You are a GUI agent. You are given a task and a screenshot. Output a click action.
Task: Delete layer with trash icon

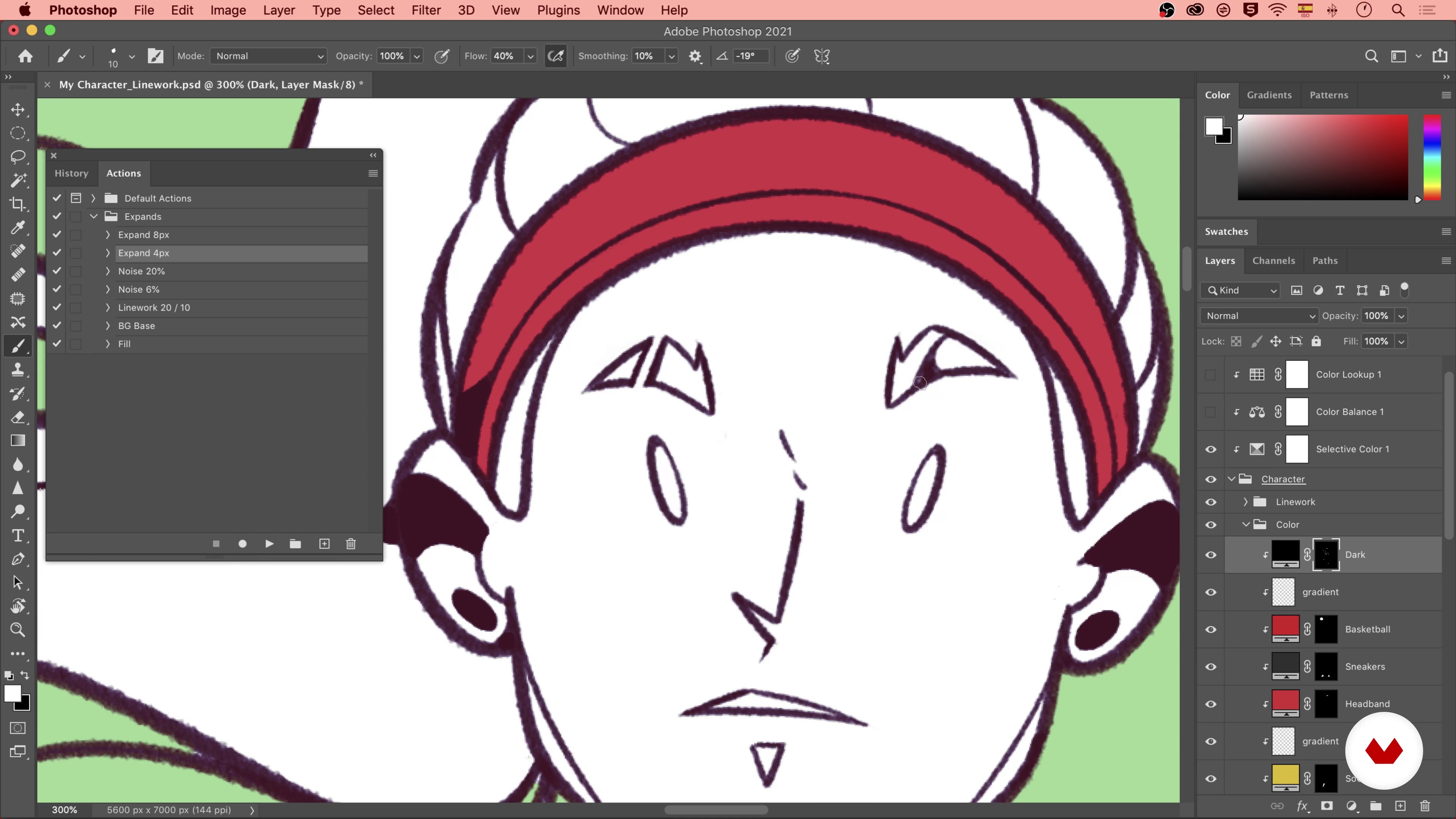click(1425, 805)
